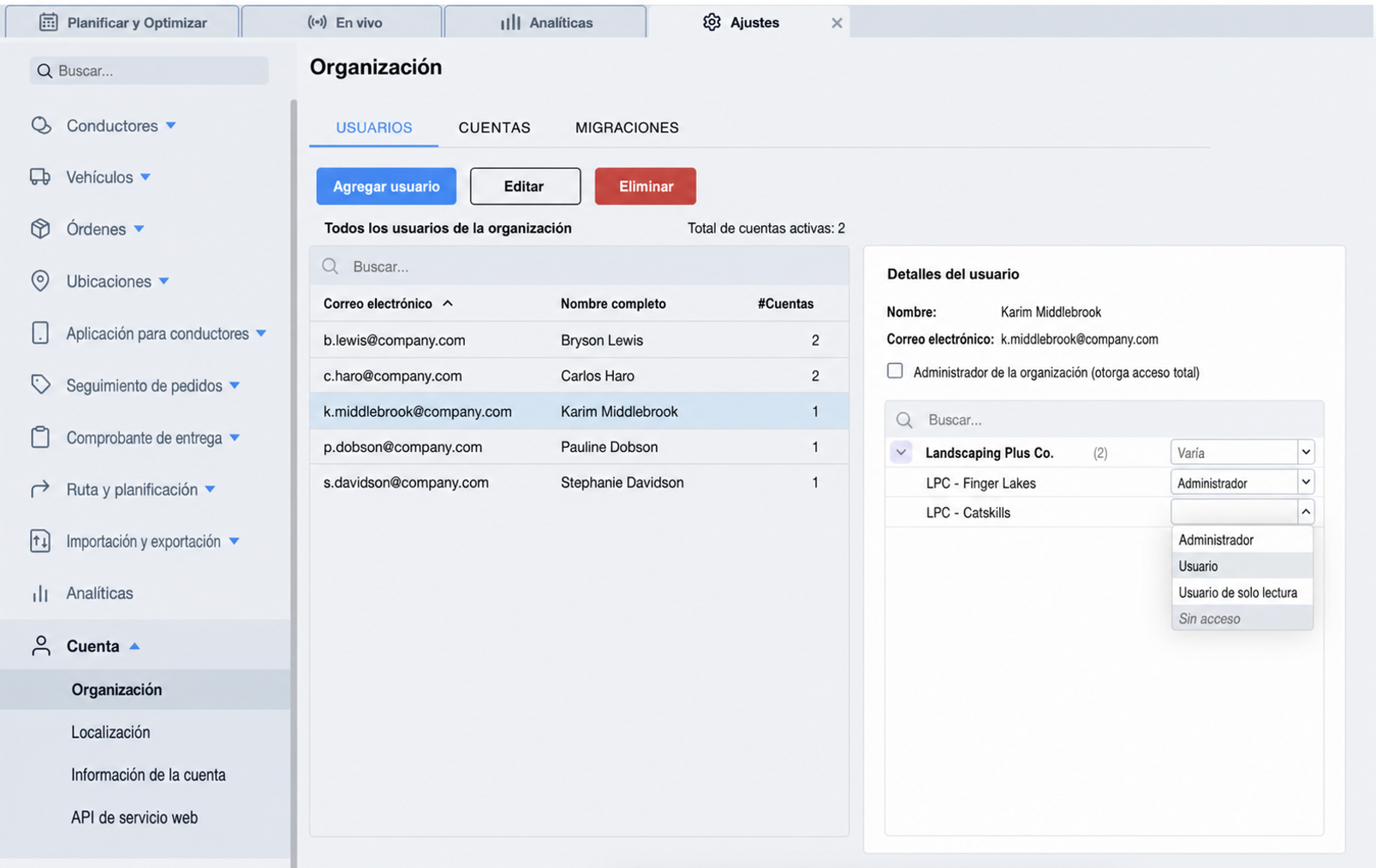Screen dimensions: 1376x868
Task: Close the Ajustes tab
Action: tap(837, 23)
